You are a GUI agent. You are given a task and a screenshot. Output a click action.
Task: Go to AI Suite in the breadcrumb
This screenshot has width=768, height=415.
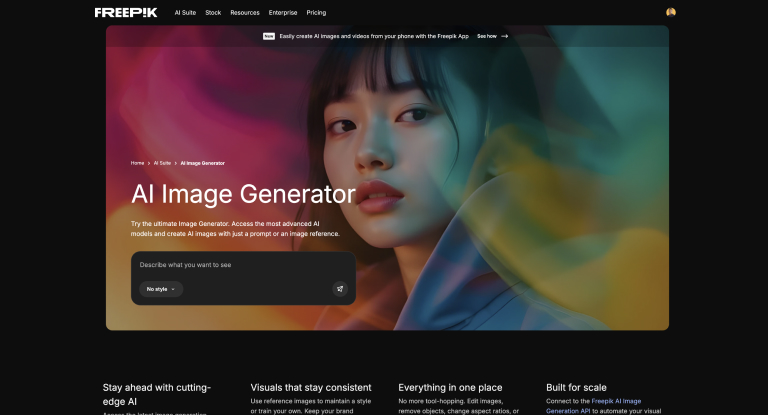point(162,163)
